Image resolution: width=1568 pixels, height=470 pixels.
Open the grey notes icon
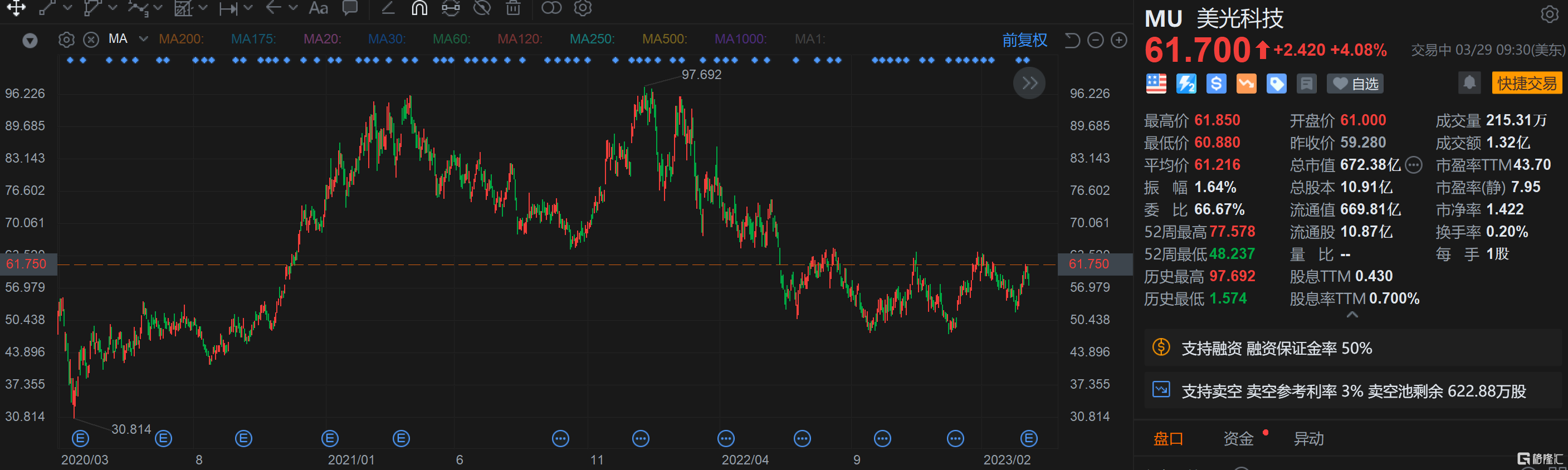tap(1306, 84)
